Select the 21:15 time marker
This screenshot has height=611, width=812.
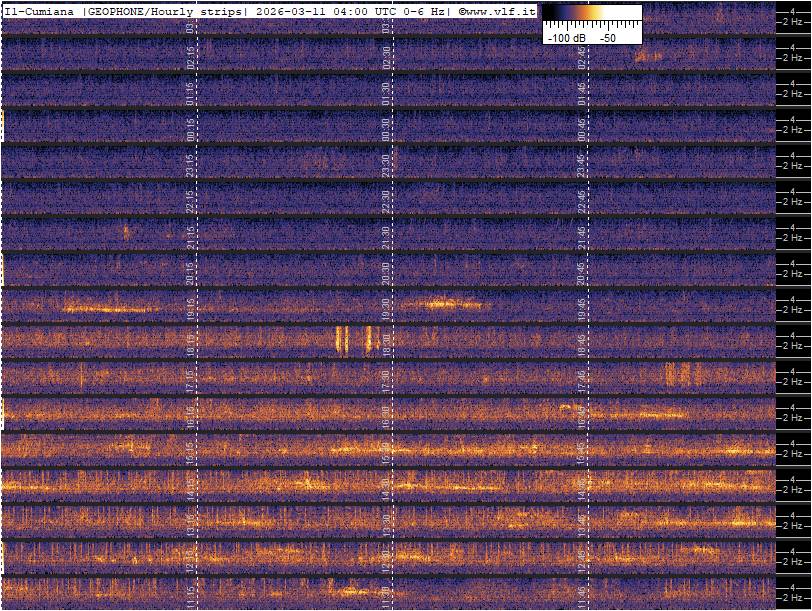(x=190, y=238)
